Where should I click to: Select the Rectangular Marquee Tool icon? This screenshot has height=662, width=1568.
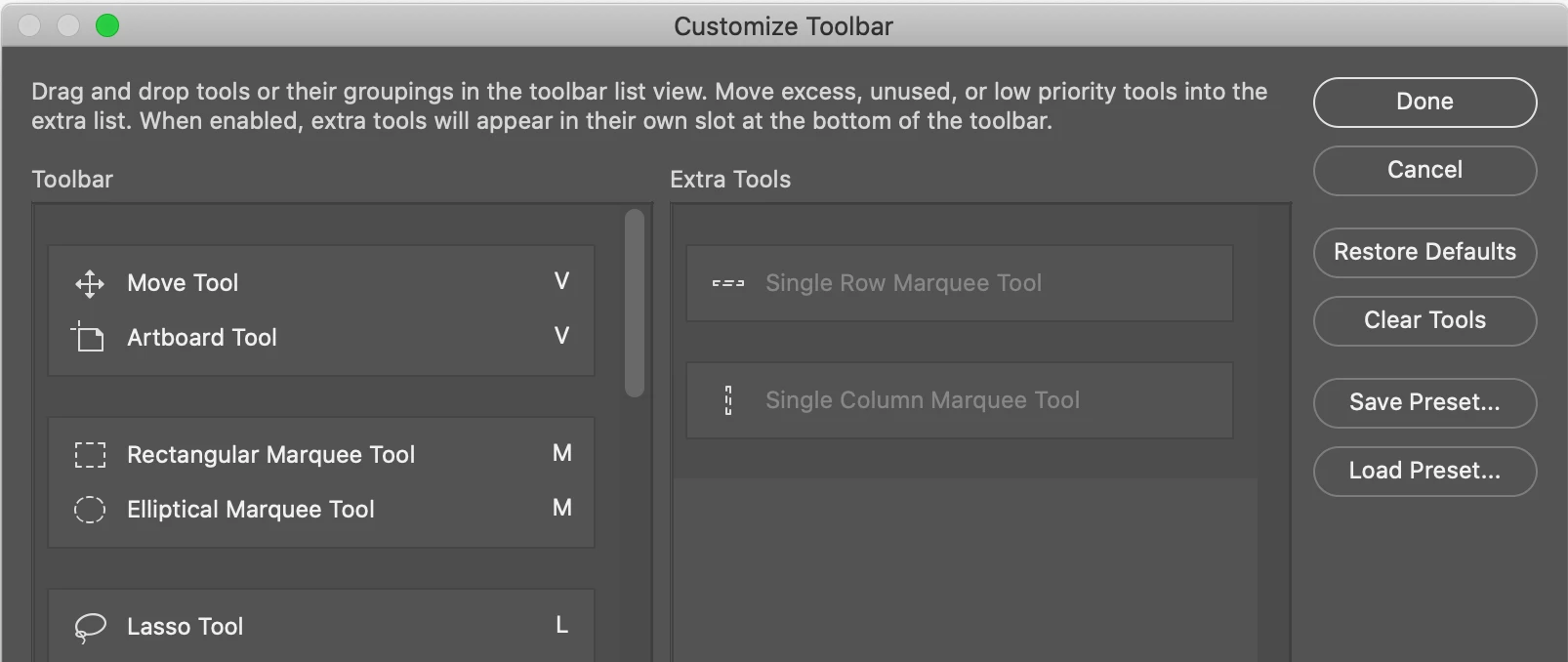(x=90, y=455)
